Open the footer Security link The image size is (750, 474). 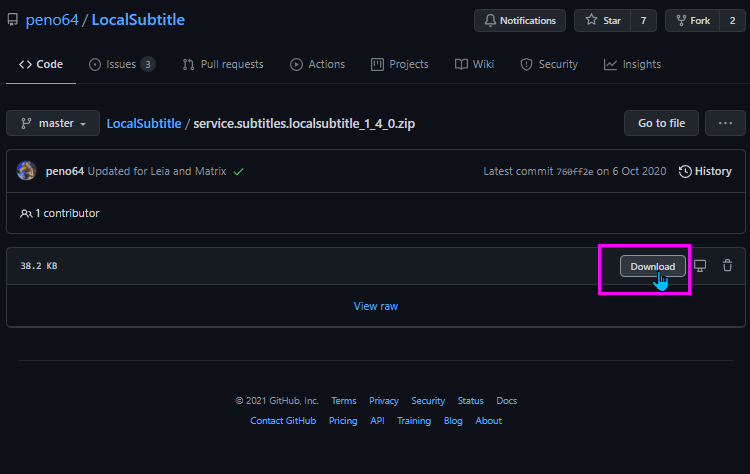click(428, 401)
